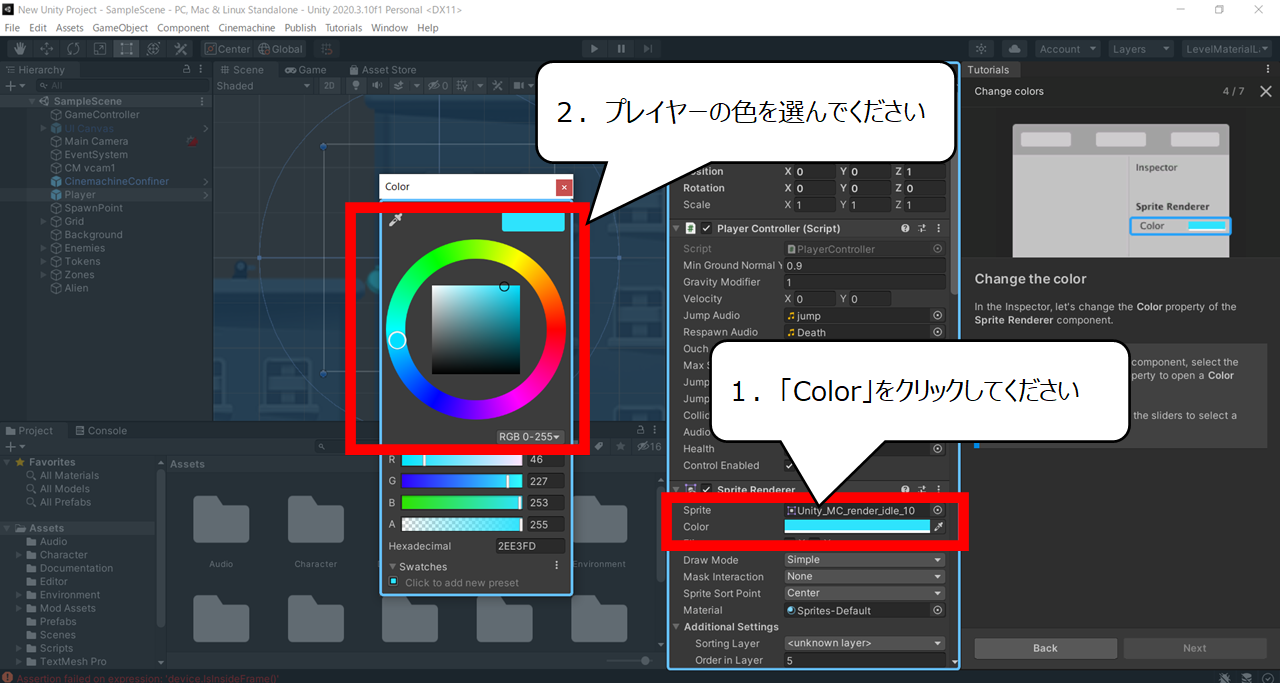Select the Transform tool
Viewport: 1280px width, 683px height.
(x=153, y=48)
